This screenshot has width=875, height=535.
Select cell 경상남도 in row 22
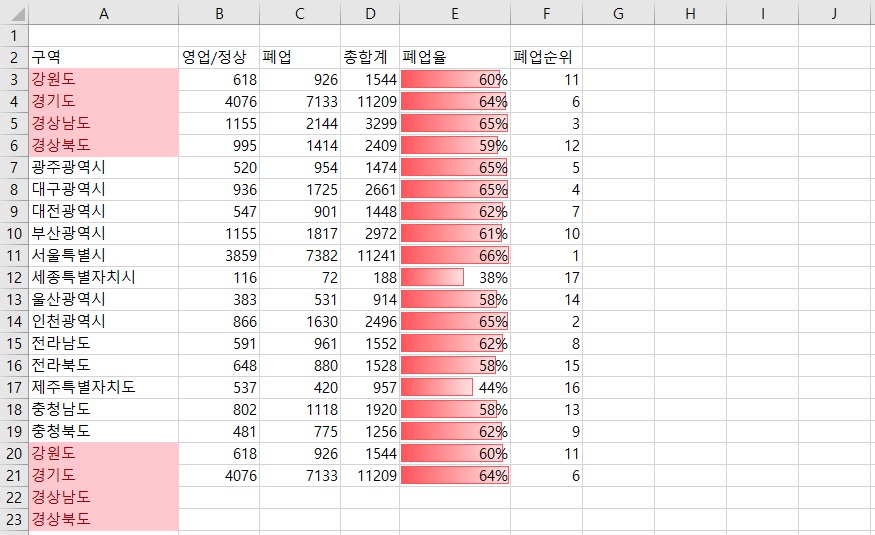103,497
